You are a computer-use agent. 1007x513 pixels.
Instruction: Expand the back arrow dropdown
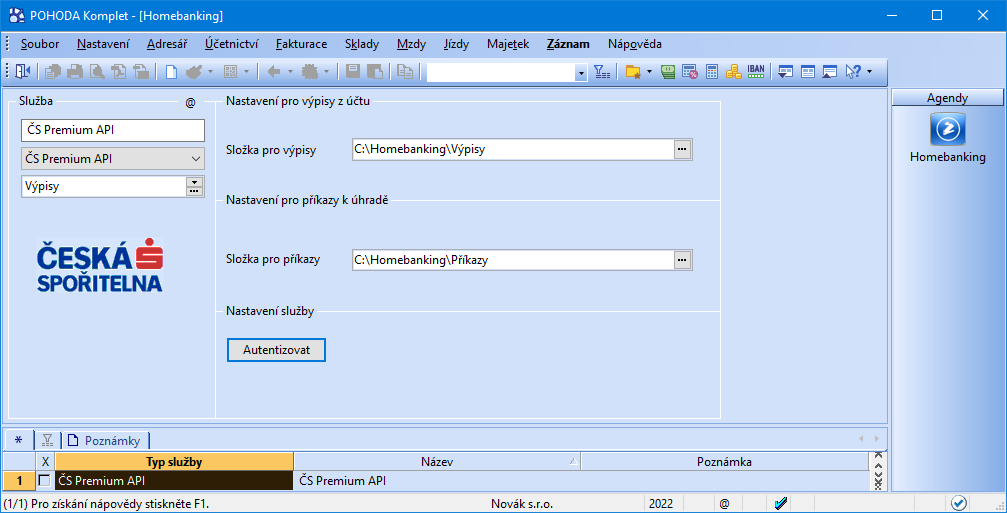tap(290, 72)
